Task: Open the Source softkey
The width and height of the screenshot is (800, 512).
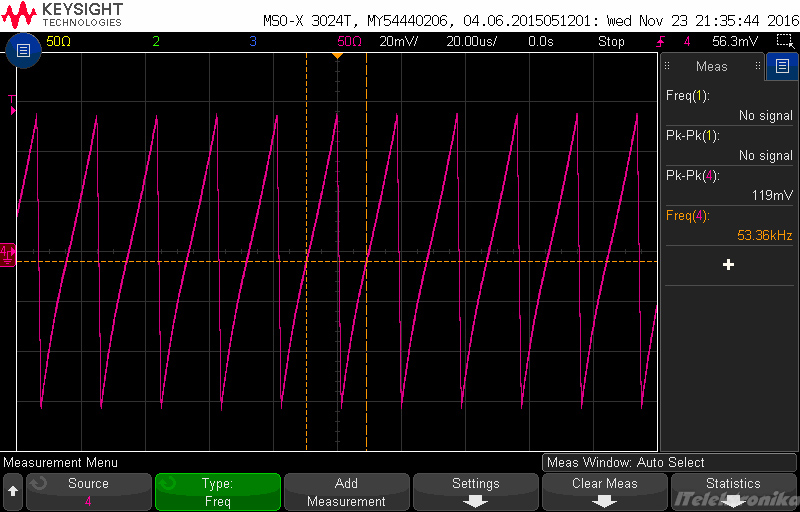Action: (x=89, y=492)
